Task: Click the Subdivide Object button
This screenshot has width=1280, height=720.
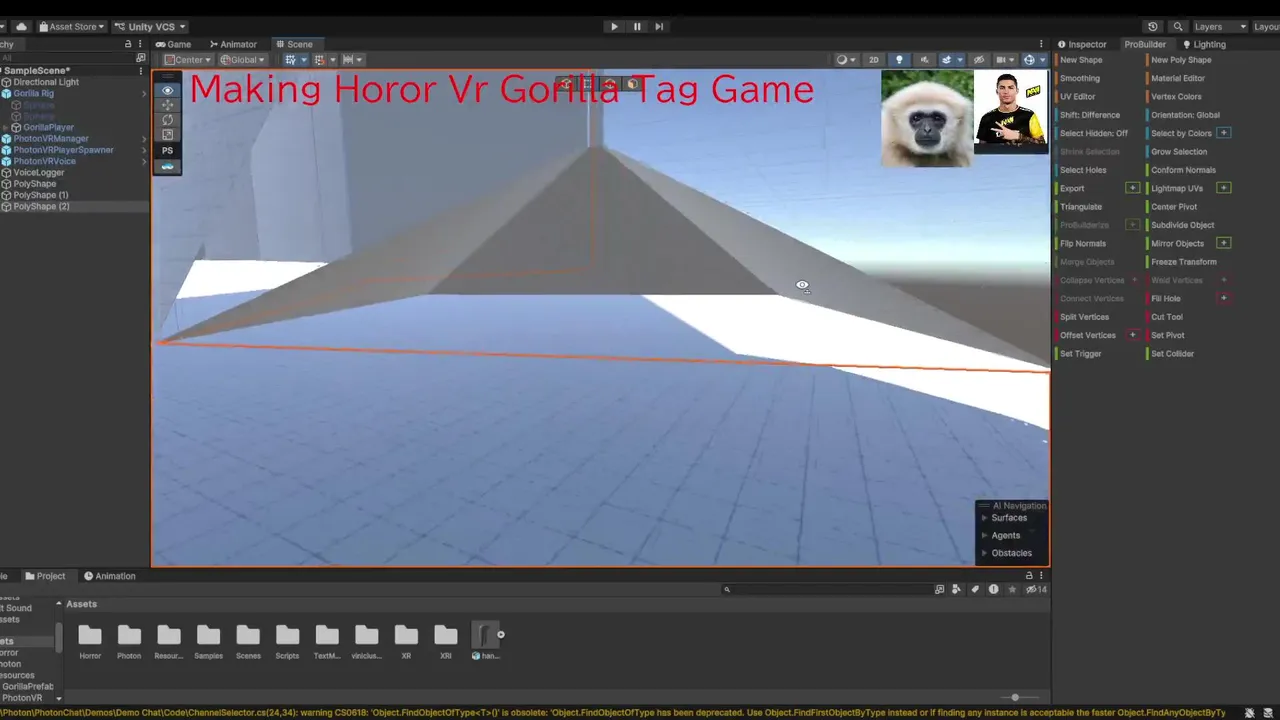Action: (x=1182, y=225)
